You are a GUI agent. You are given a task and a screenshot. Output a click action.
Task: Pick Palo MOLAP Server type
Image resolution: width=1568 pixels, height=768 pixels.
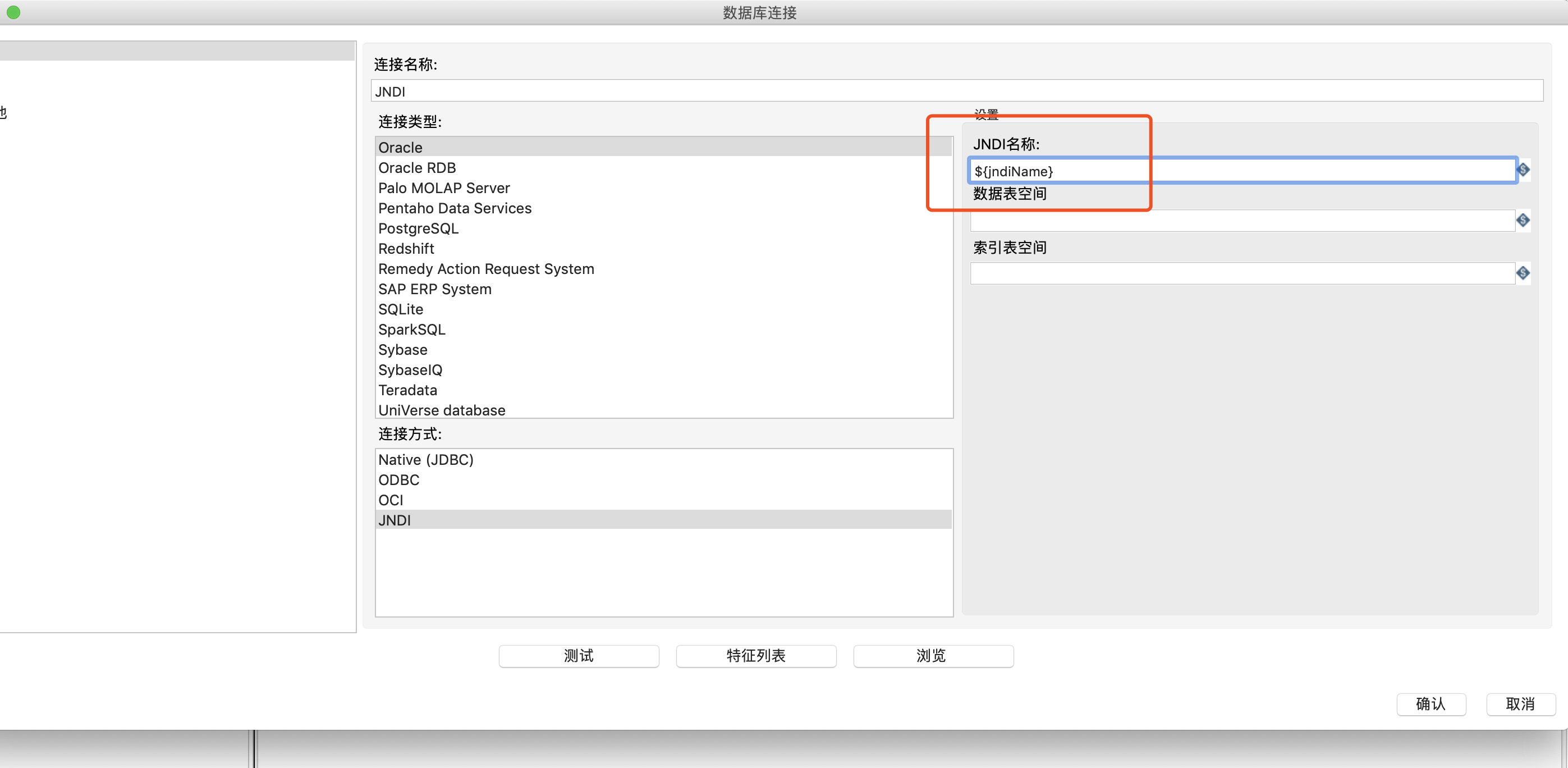[444, 188]
